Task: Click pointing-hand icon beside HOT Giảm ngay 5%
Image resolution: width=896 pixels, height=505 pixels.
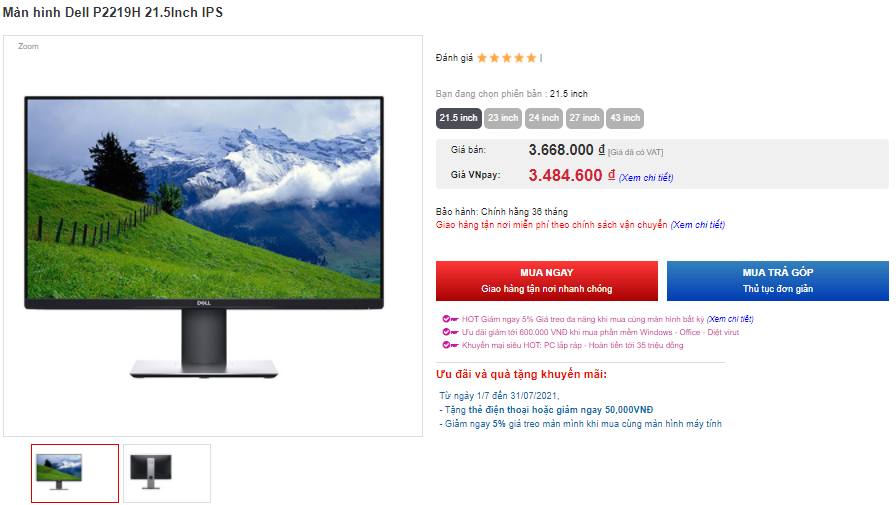Action: pyautogui.click(x=450, y=319)
